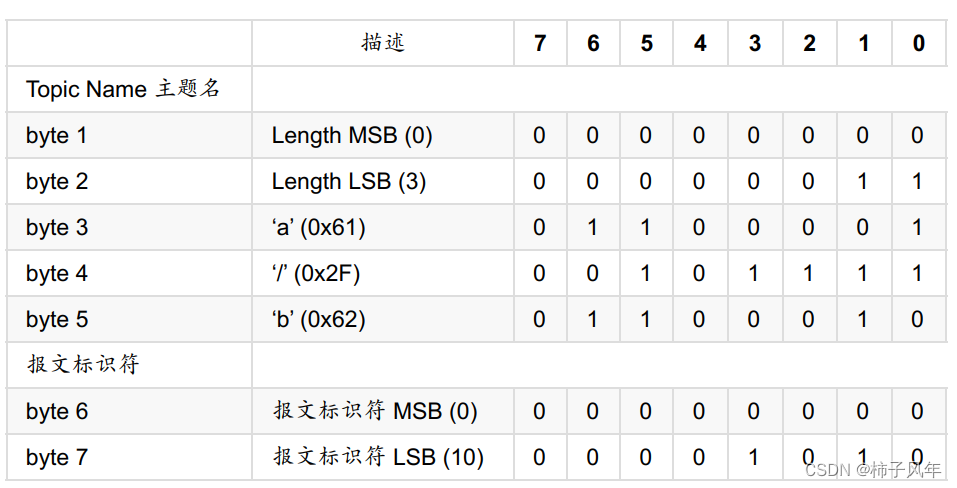Click Length MSB (0) description cell

[352, 135]
